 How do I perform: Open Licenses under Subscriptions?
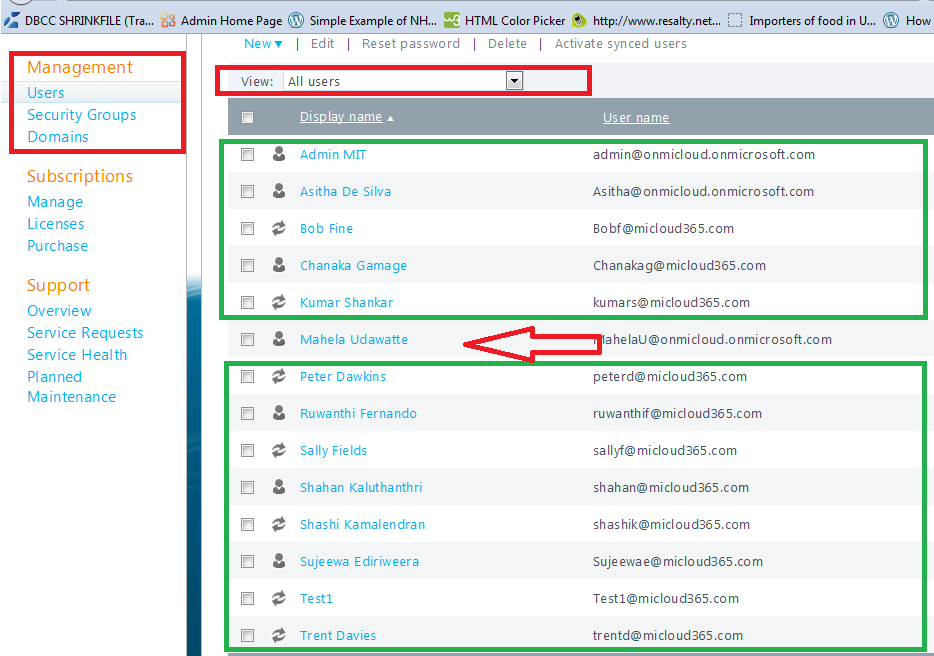[56, 224]
